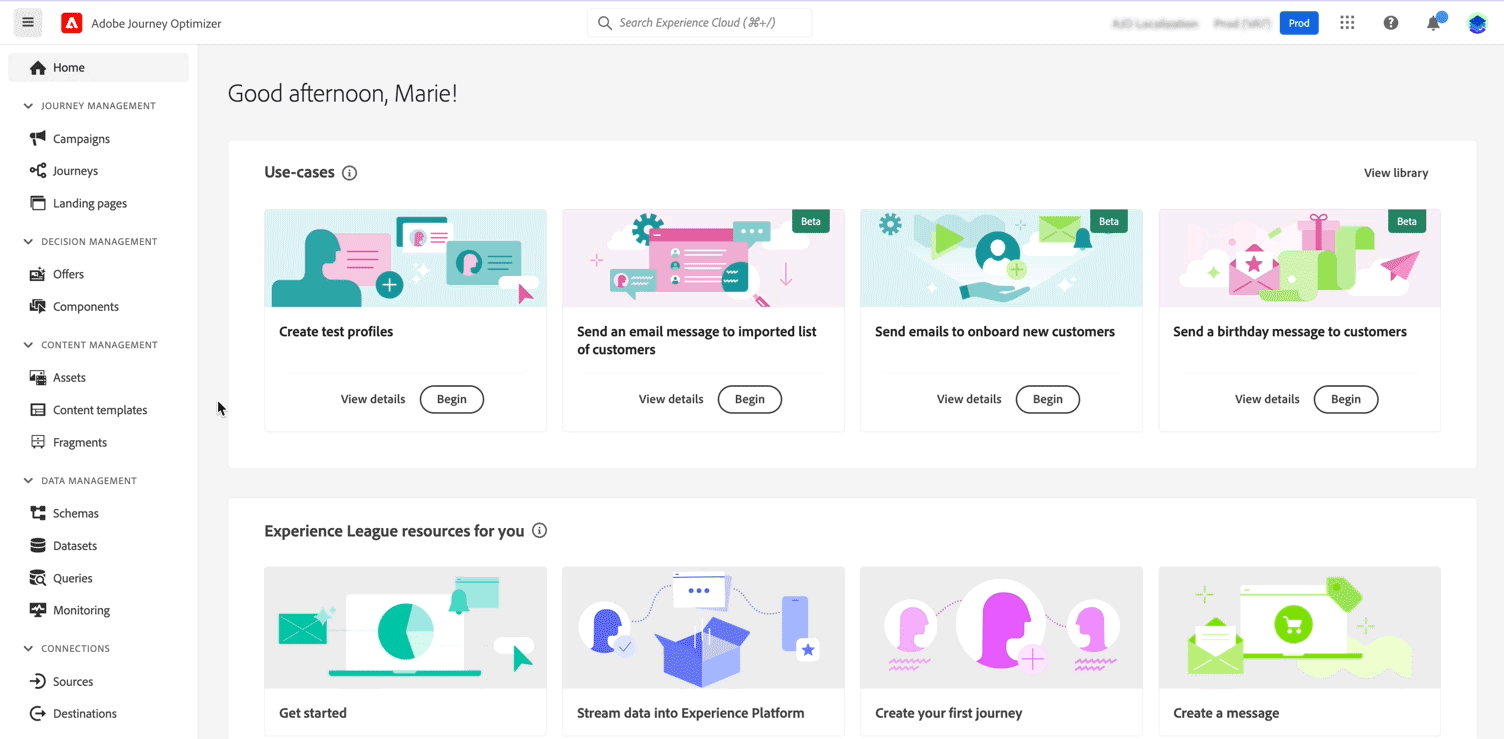Image resolution: width=1504 pixels, height=739 pixels.
Task: Click the Components icon in sidebar
Action: click(38, 306)
